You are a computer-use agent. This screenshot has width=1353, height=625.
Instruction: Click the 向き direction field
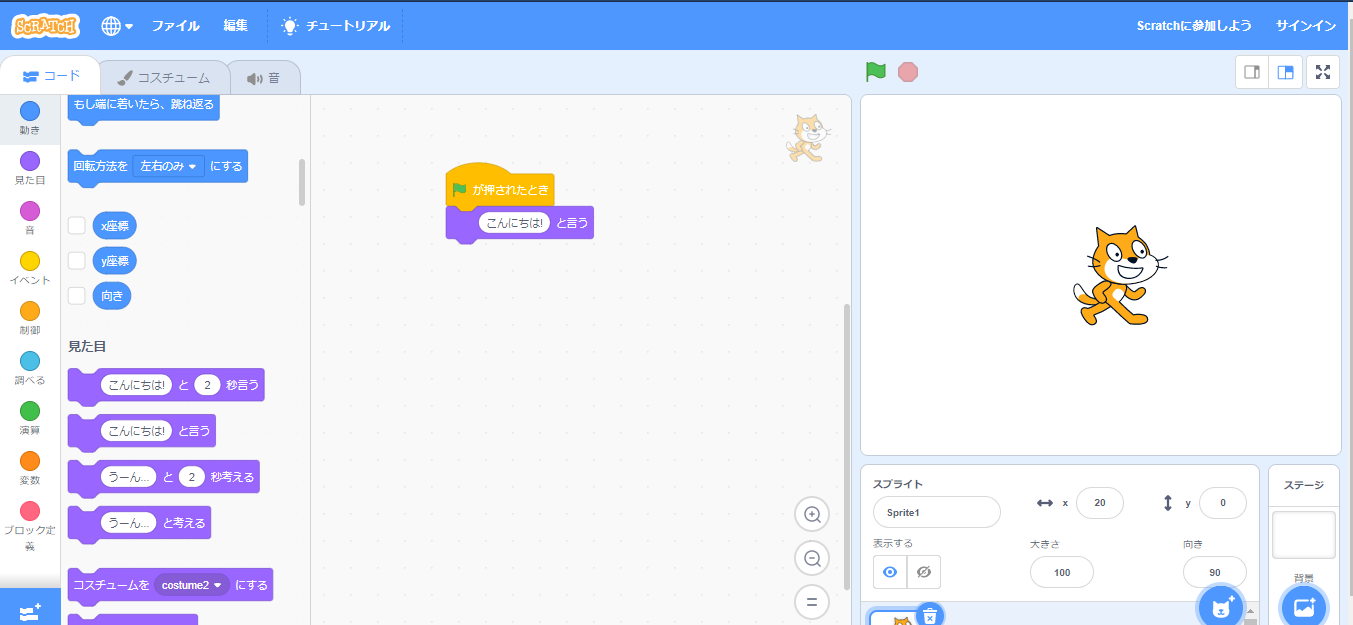1215,572
